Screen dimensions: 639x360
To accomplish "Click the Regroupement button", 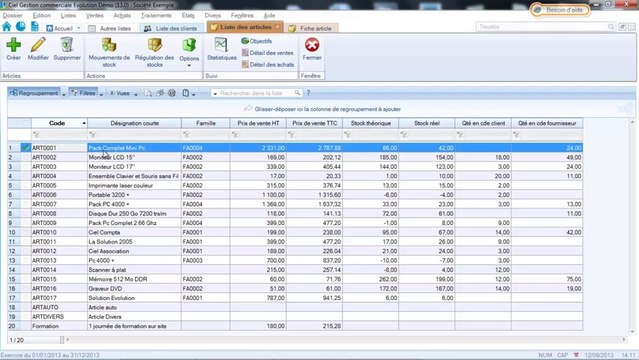I will click(x=34, y=93).
